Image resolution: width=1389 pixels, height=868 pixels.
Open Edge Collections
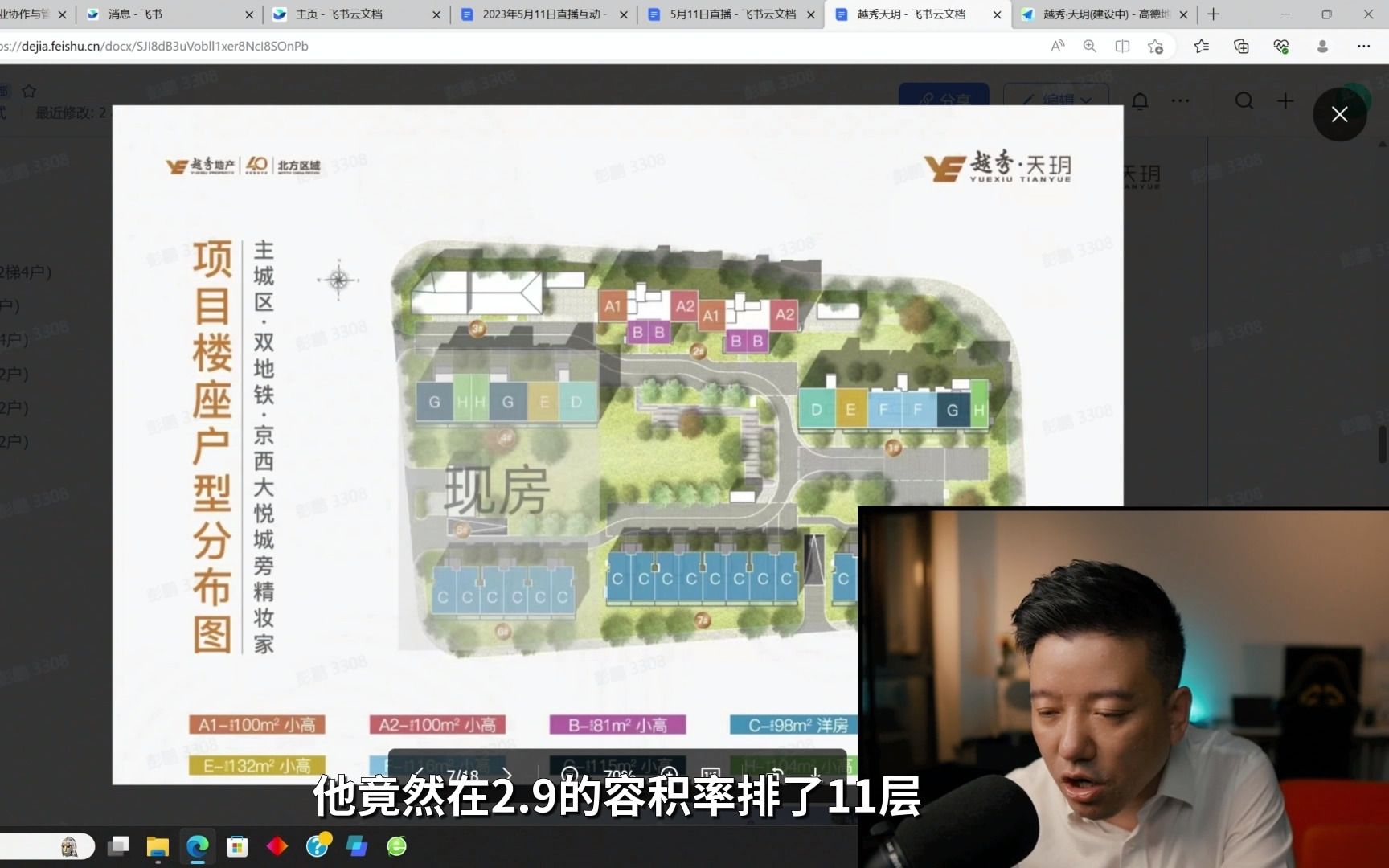point(1241,47)
